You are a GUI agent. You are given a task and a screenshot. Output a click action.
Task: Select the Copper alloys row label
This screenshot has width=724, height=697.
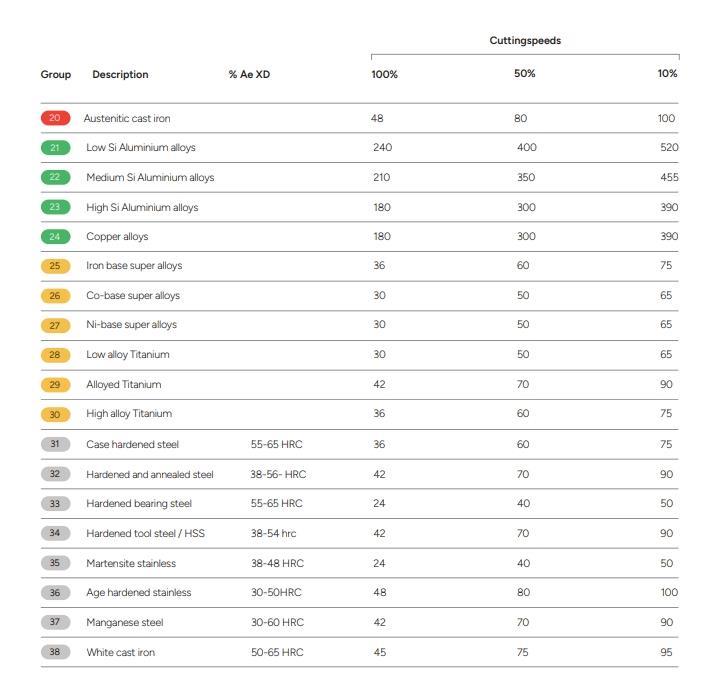pos(117,237)
